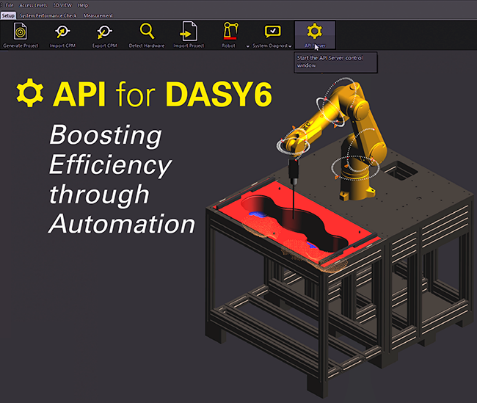The height and width of the screenshot is (403, 477).
Task: Click the Export CPM icon
Action: pyautogui.click(x=104, y=32)
